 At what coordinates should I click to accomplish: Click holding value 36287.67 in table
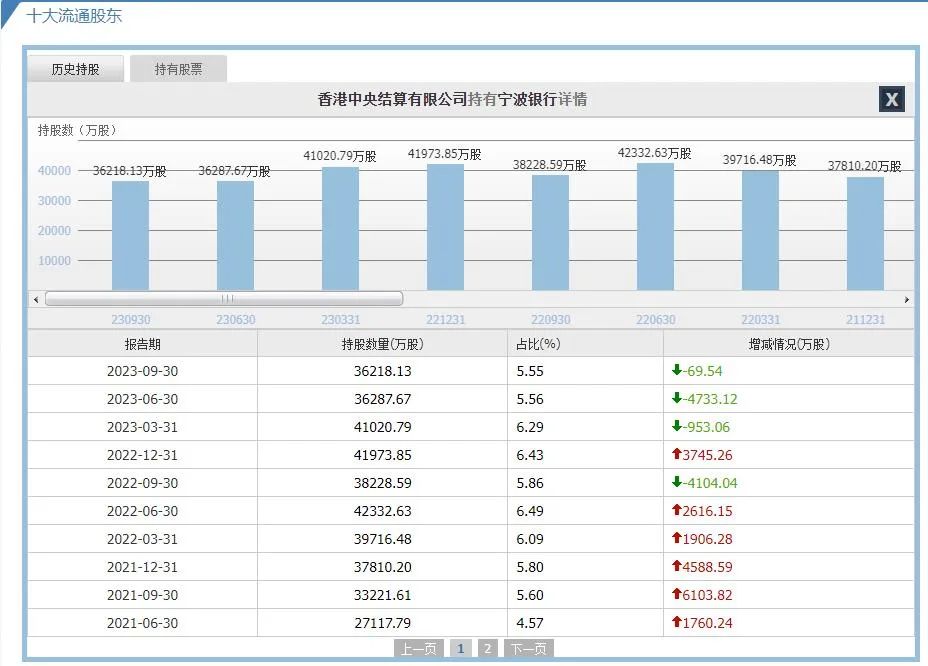(x=382, y=399)
